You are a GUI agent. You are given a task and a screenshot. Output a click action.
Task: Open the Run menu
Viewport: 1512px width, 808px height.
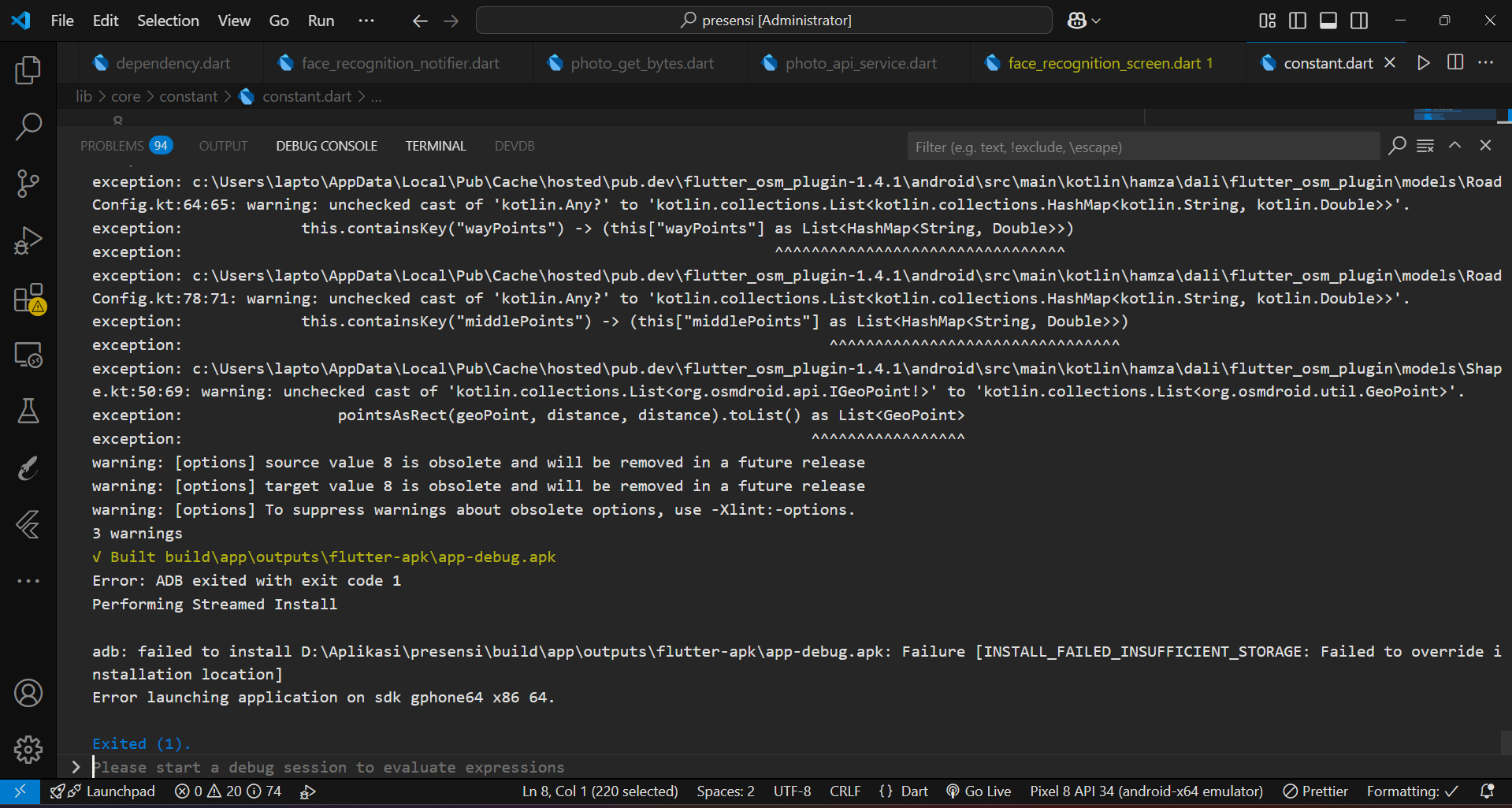pos(320,20)
